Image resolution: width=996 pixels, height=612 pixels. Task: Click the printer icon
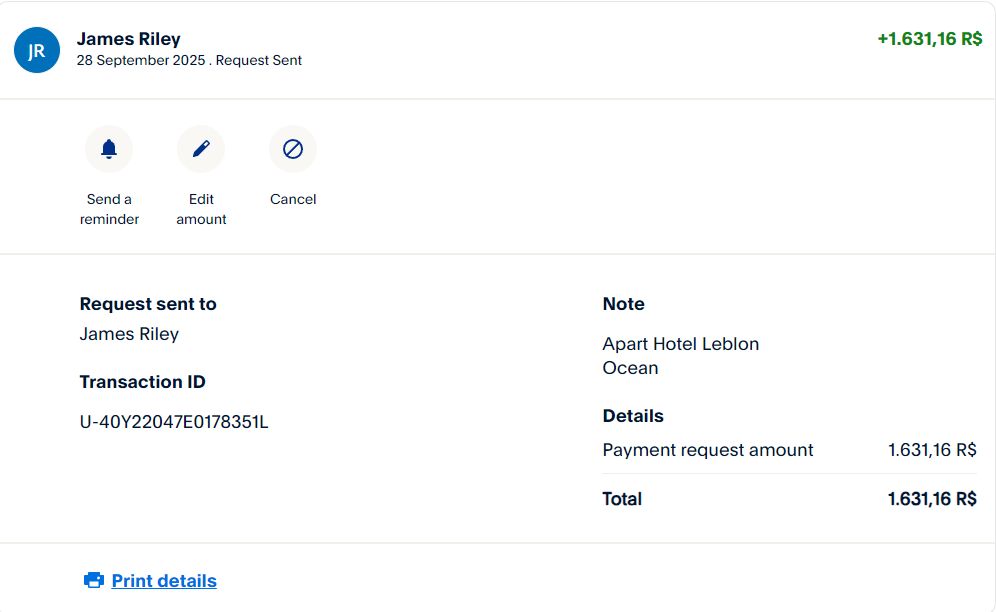click(94, 580)
